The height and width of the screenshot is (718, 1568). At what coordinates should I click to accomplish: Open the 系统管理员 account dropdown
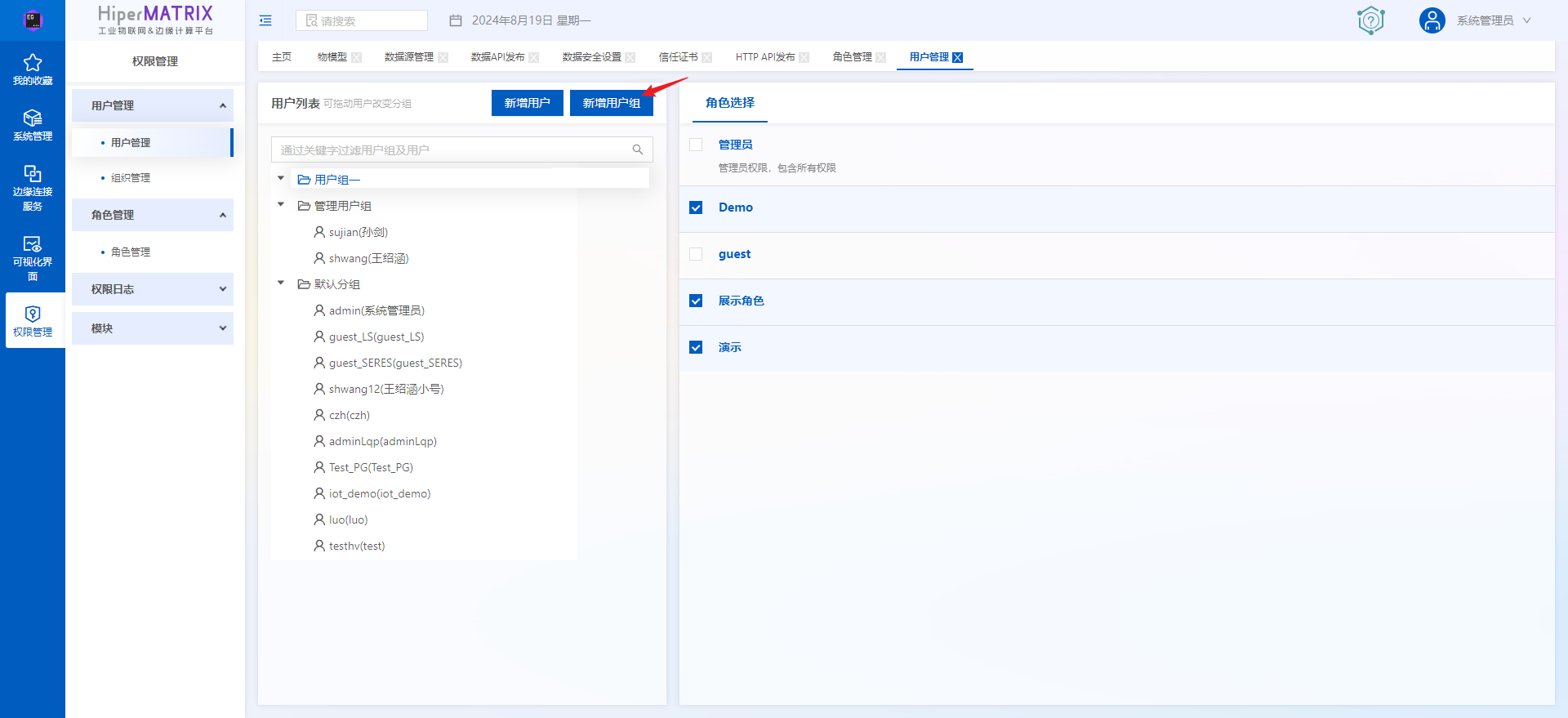point(1494,20)
